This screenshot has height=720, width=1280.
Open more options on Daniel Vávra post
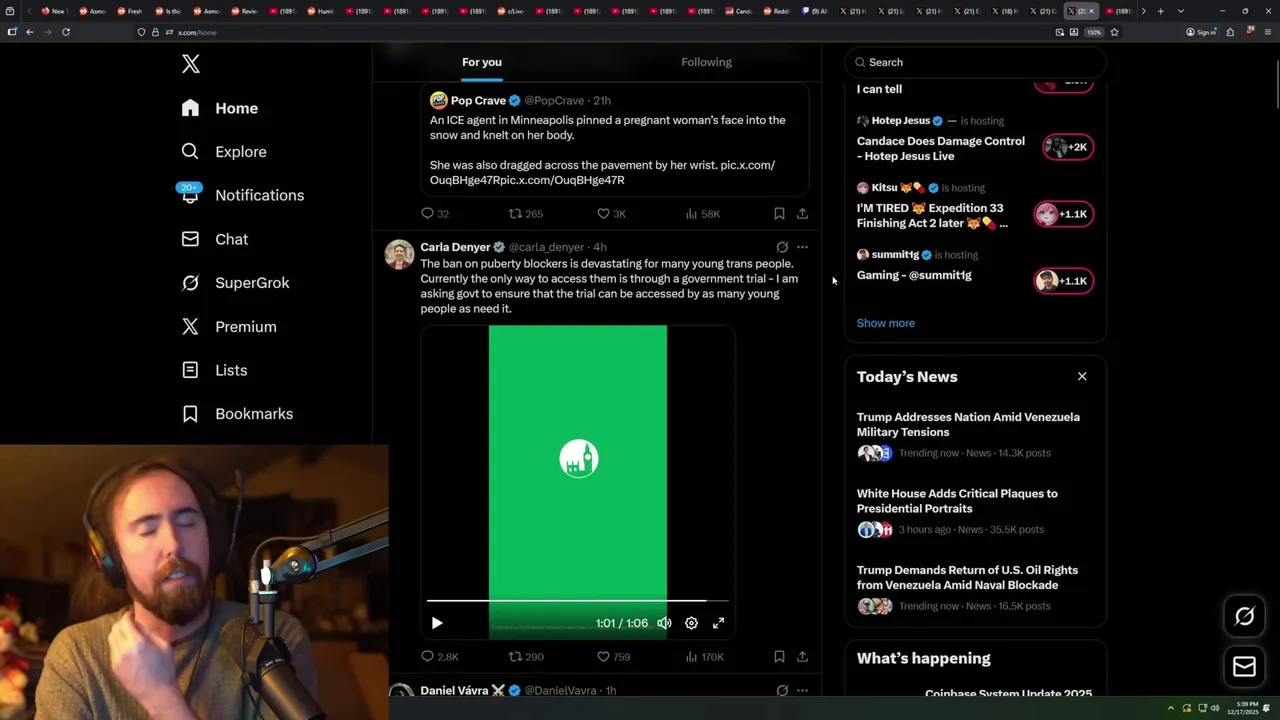(x=802, y=690)
